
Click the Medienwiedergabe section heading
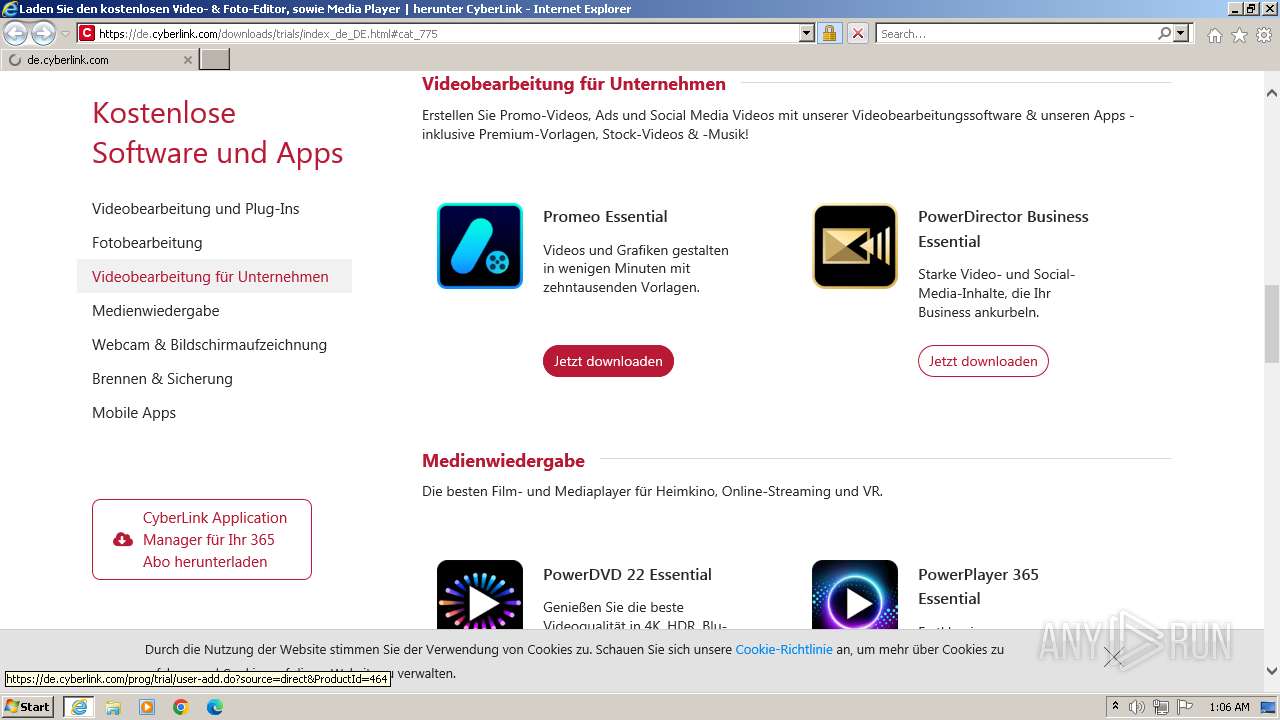[x=503, y=461]
